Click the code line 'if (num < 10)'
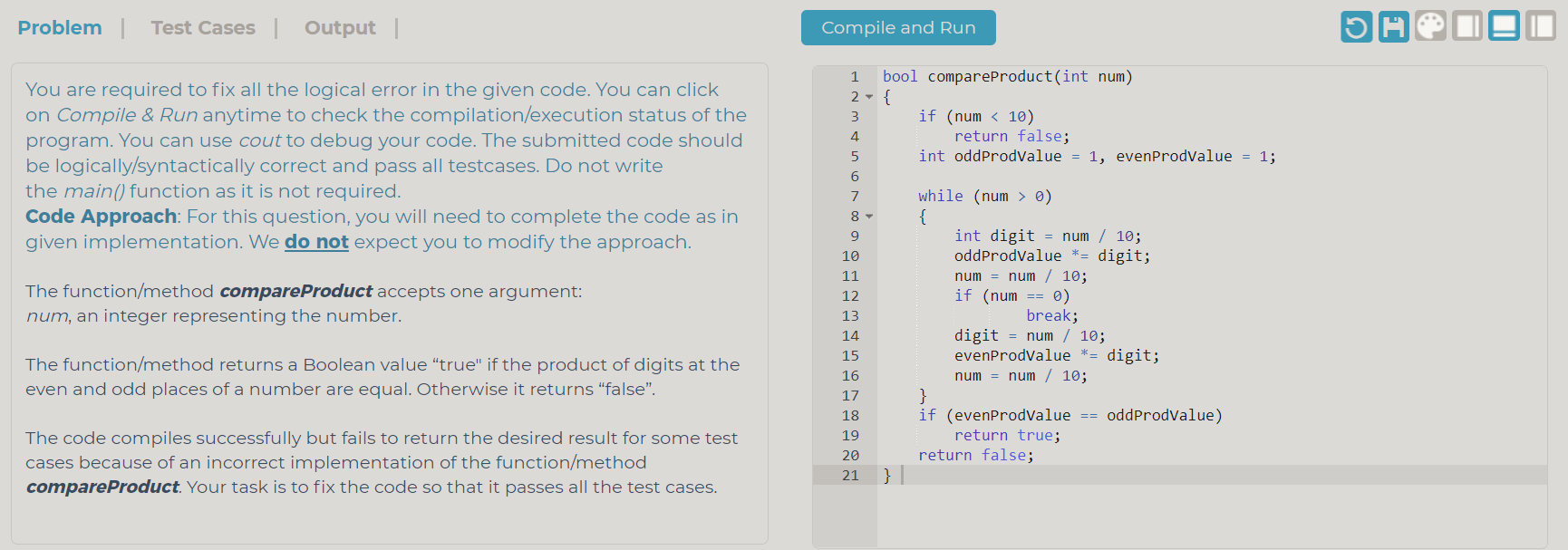The image size is (1568, 550). [x=976, y=117]
